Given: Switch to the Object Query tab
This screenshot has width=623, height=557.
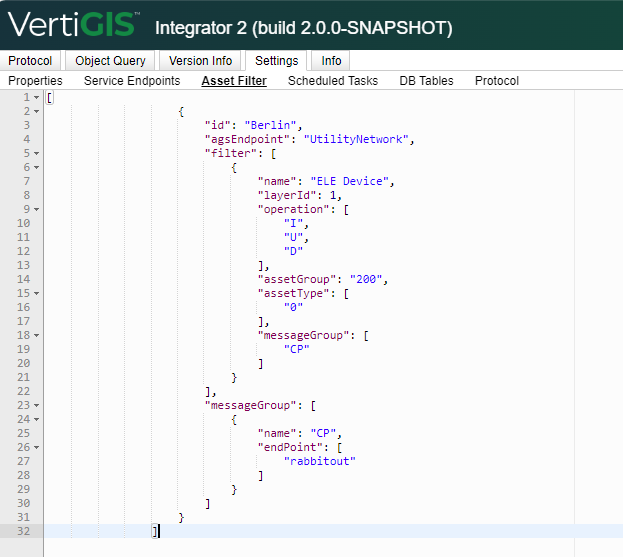Looking at the screenshot, I should 110,61.
